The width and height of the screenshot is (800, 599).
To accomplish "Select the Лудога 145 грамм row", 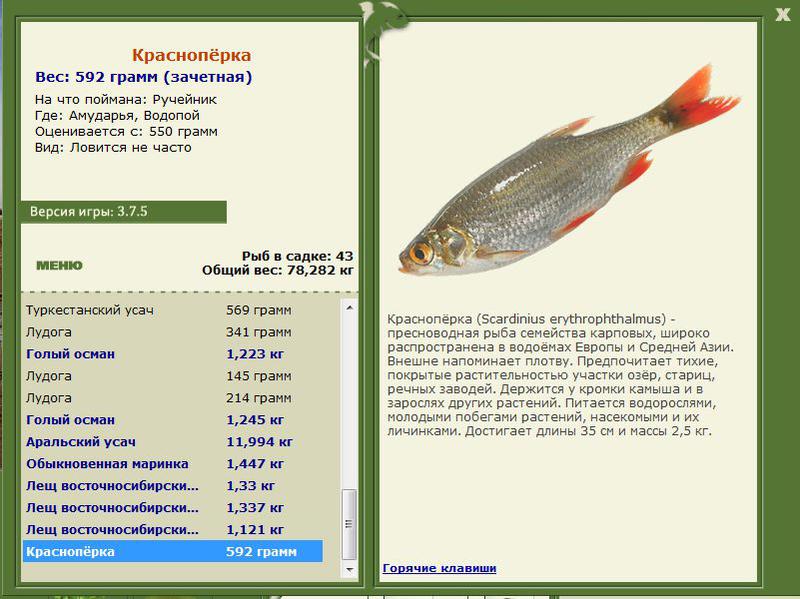I will pyautogui.click(x=172, y=376).
